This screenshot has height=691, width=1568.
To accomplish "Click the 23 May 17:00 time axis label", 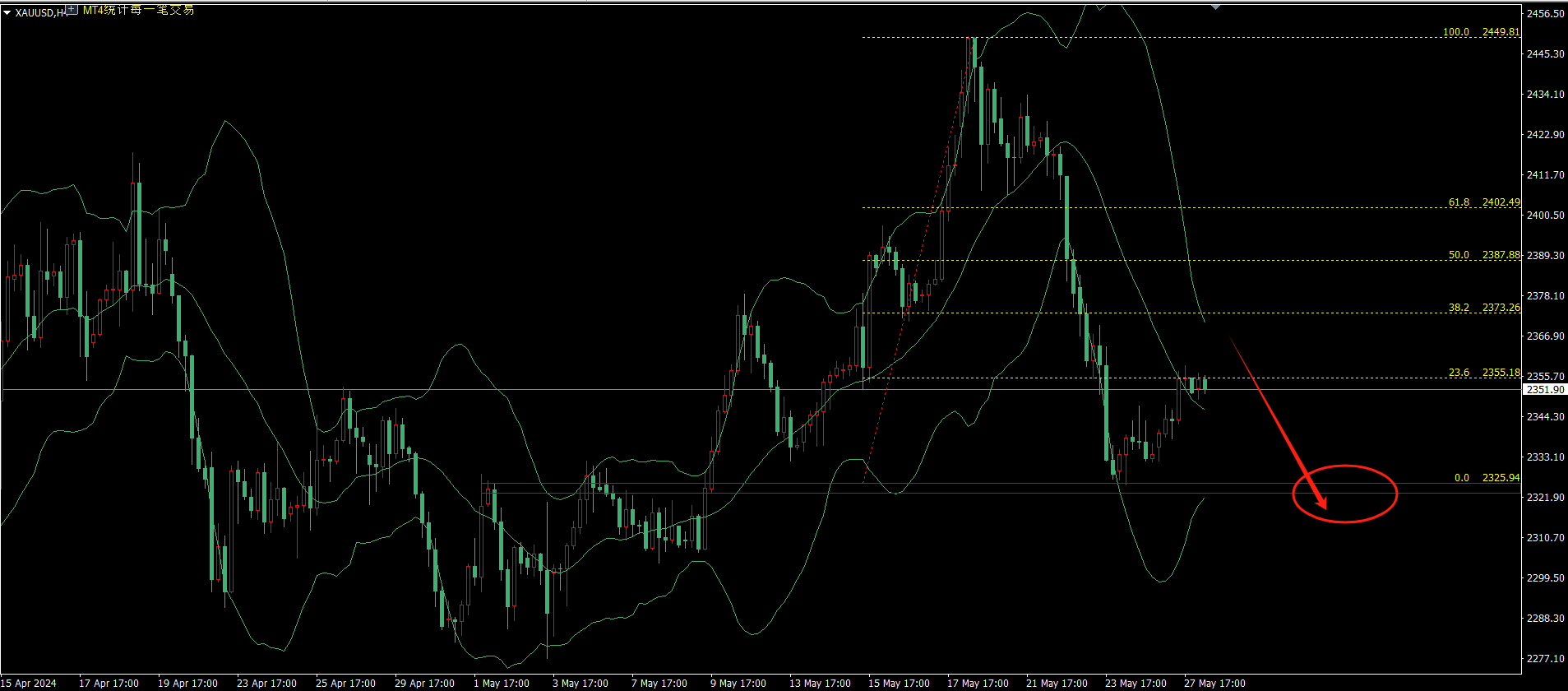I will (x=1136, y=684).
